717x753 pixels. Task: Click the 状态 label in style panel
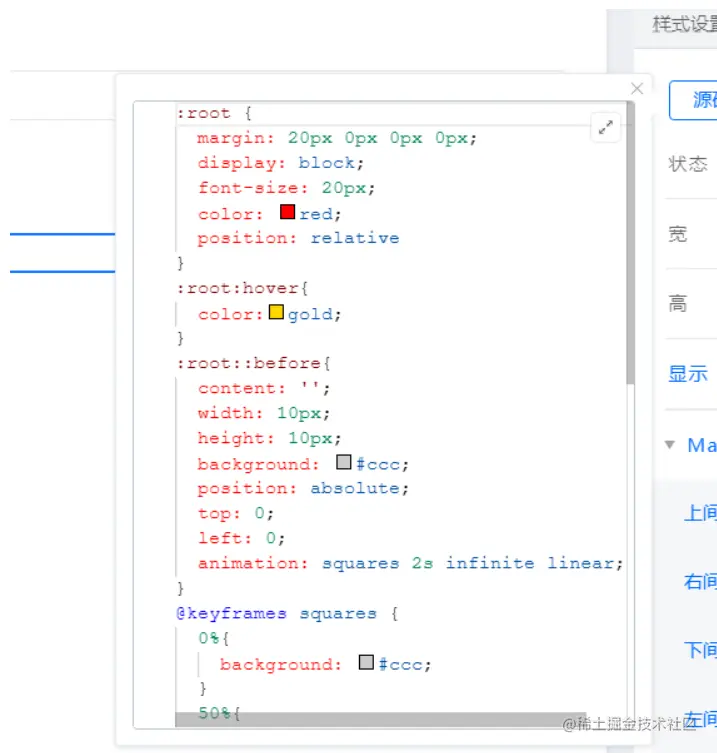pos(688,164)
